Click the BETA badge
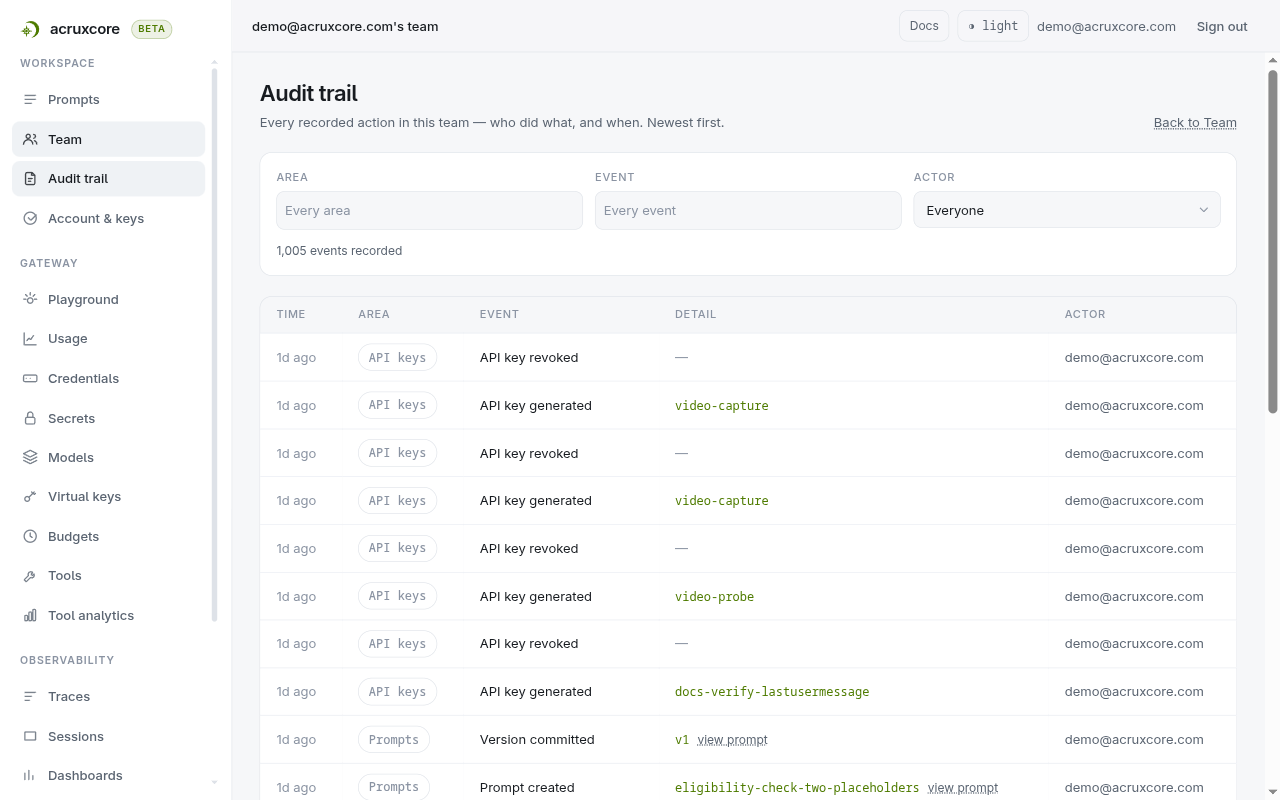The height and width of the screenshot is (800, 1280). (x=152, y=29)
